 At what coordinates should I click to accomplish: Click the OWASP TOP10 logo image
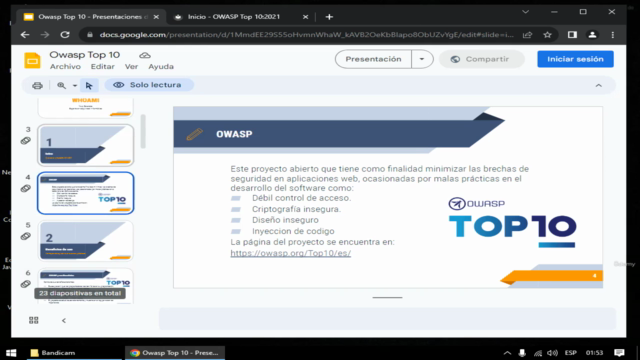[512, 222]
